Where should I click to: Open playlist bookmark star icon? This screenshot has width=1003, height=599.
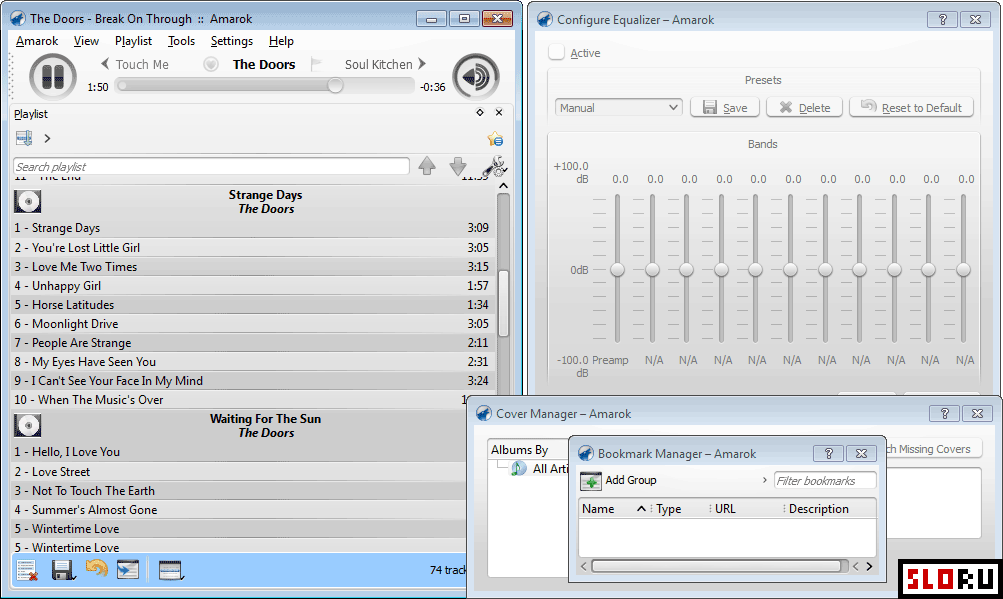495,139
